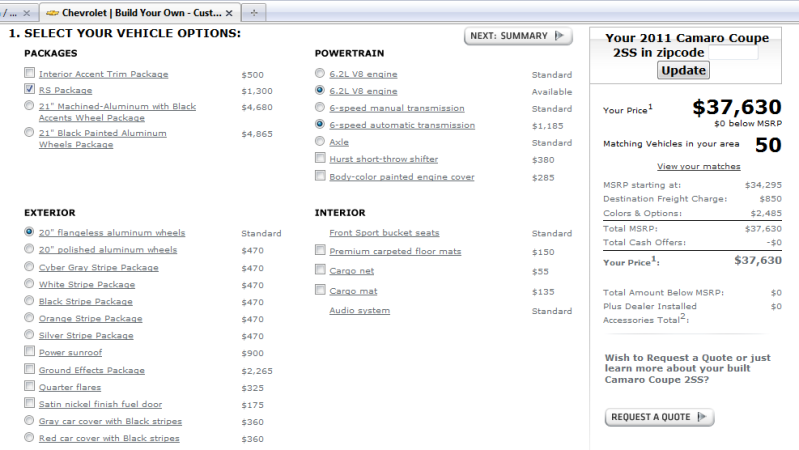
Task: Open the RS Package details link
Action: click(x=66, y=90)
